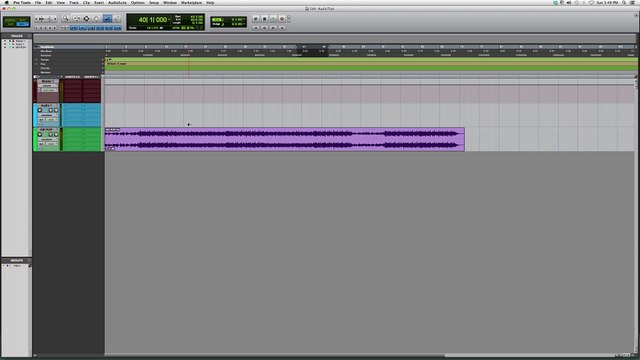Mute the HIP-POP track

(56, 134)
